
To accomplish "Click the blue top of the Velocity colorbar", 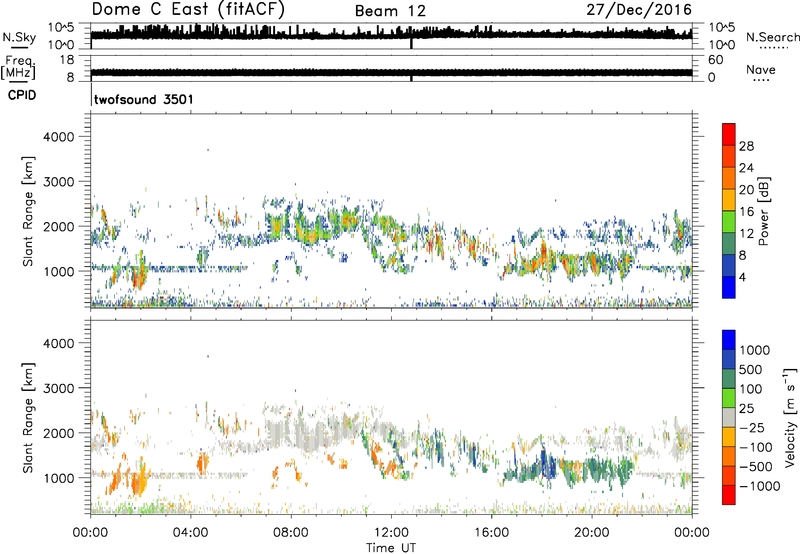I will coord(729,340).
